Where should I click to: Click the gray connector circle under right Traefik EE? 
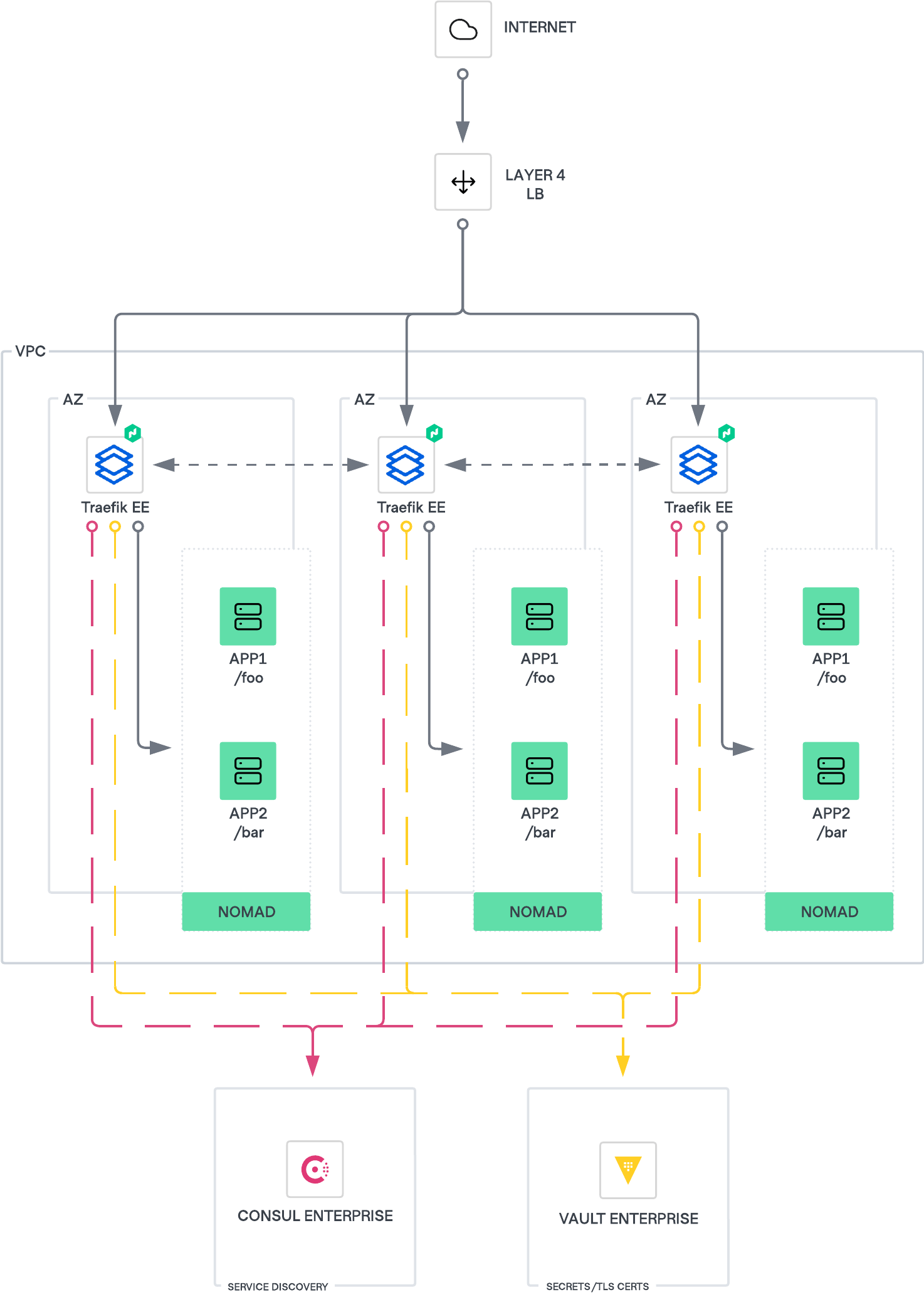[x=722, y=527]
